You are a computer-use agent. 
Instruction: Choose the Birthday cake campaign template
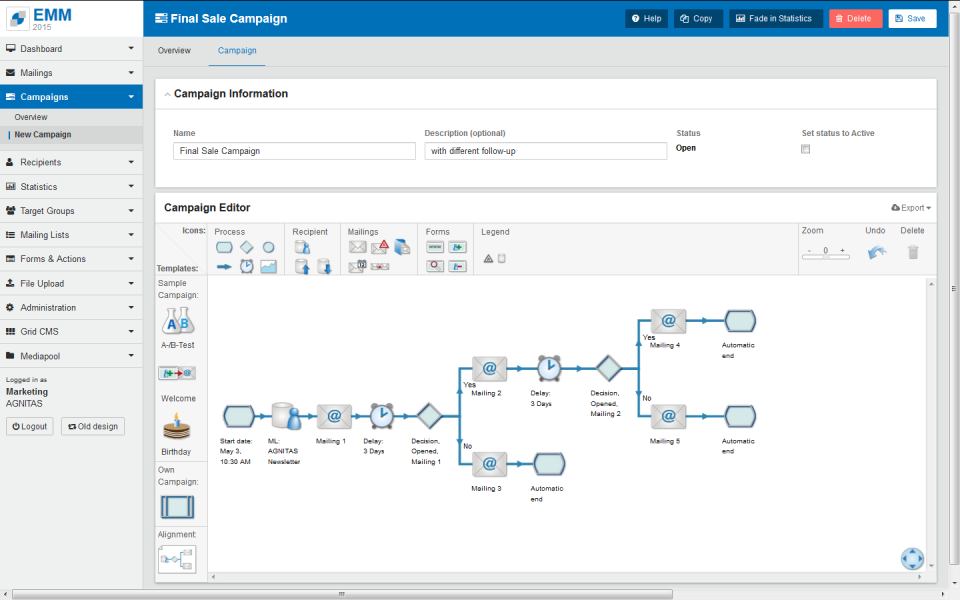tap(176, 427)
